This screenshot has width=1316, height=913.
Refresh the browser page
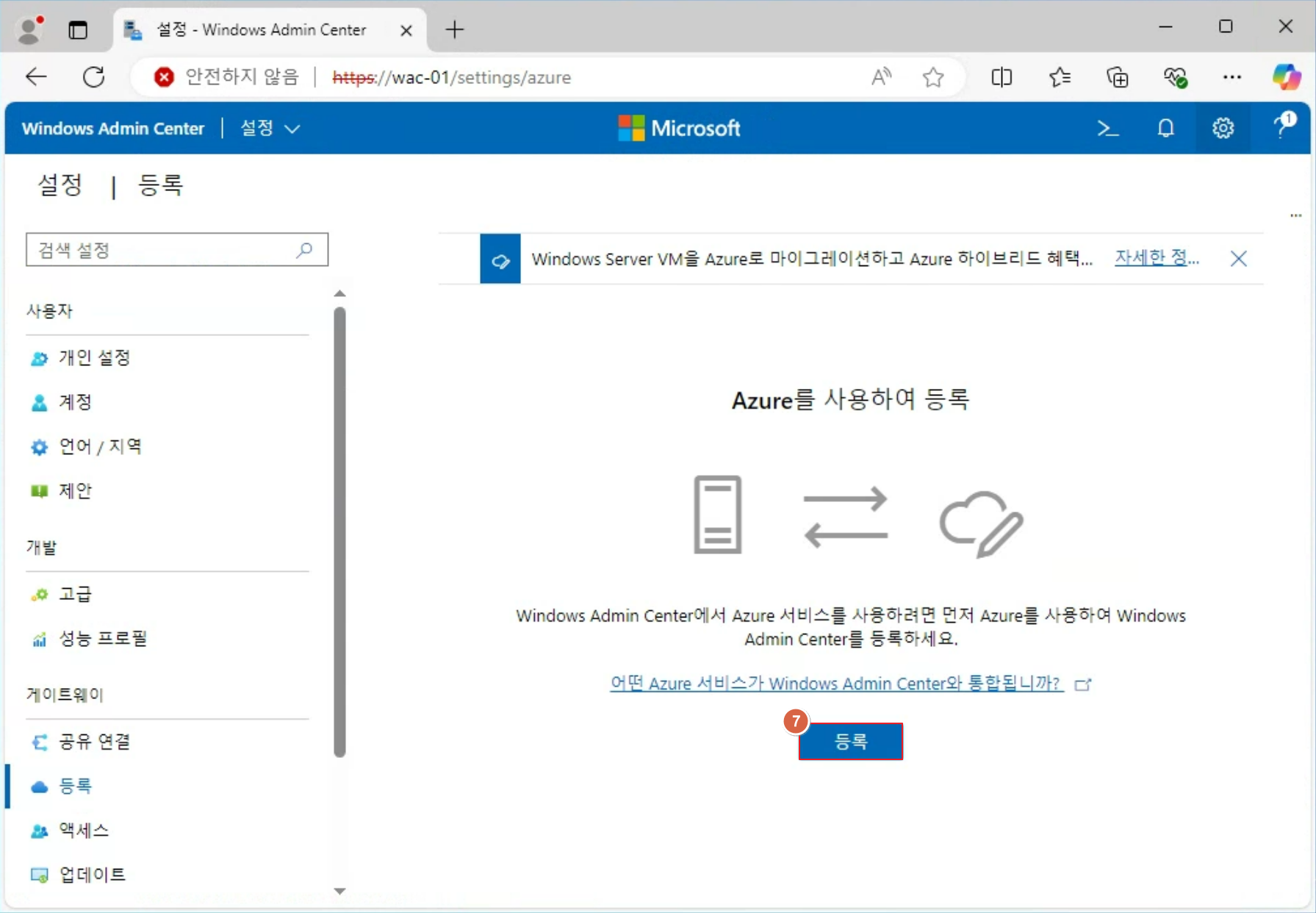coord(94,76)
